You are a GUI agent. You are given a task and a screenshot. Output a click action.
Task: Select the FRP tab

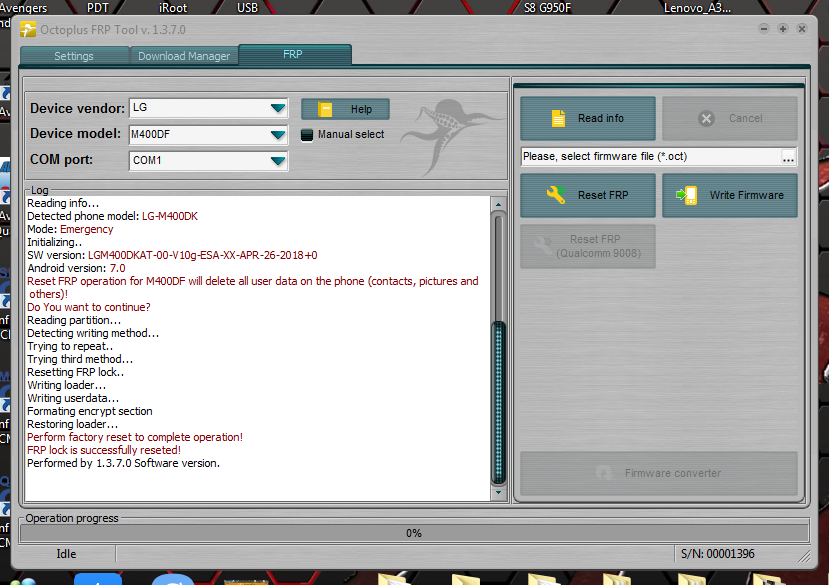pos(294,54)
